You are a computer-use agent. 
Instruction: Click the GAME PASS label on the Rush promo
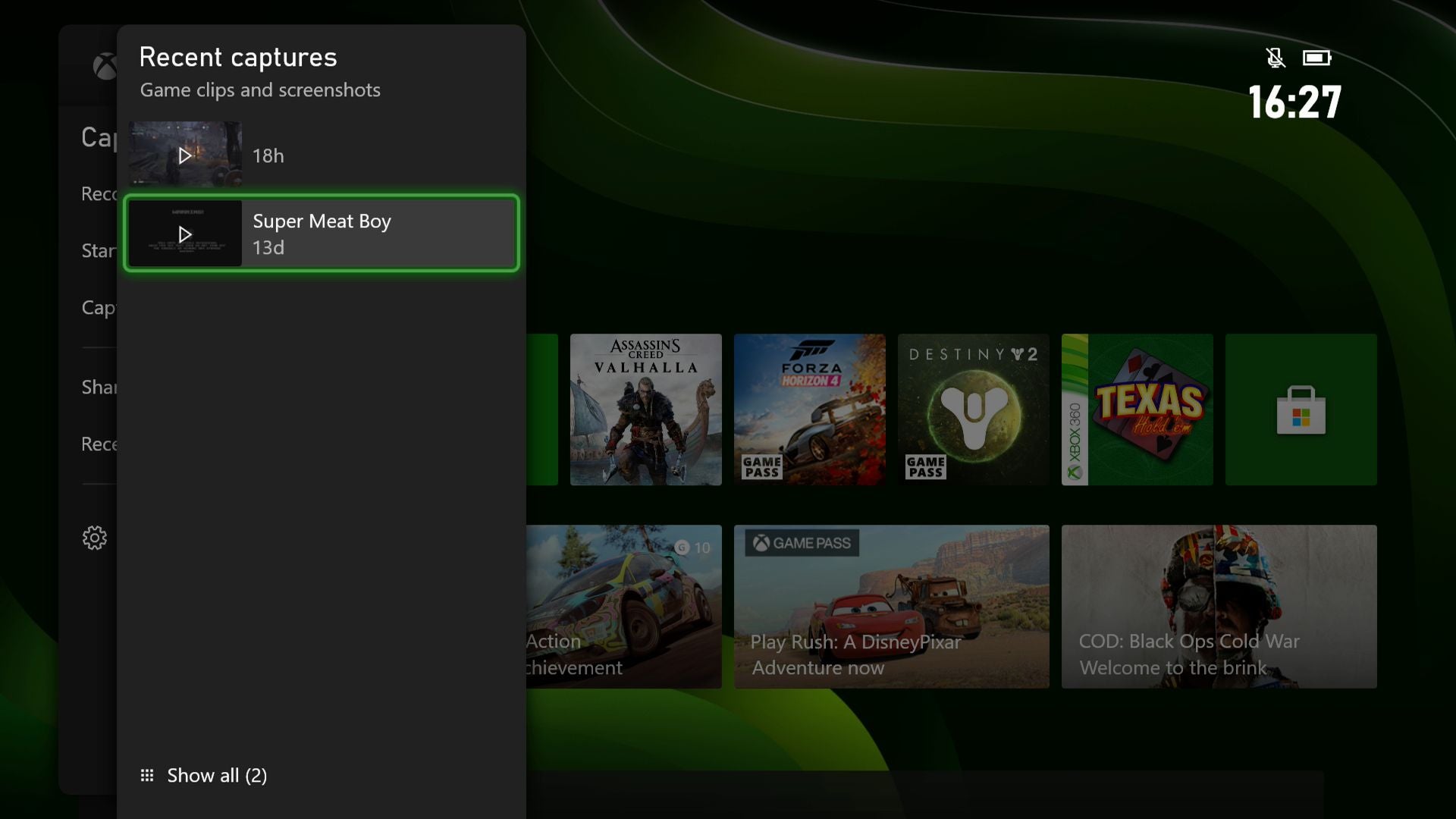click(802, 543)
